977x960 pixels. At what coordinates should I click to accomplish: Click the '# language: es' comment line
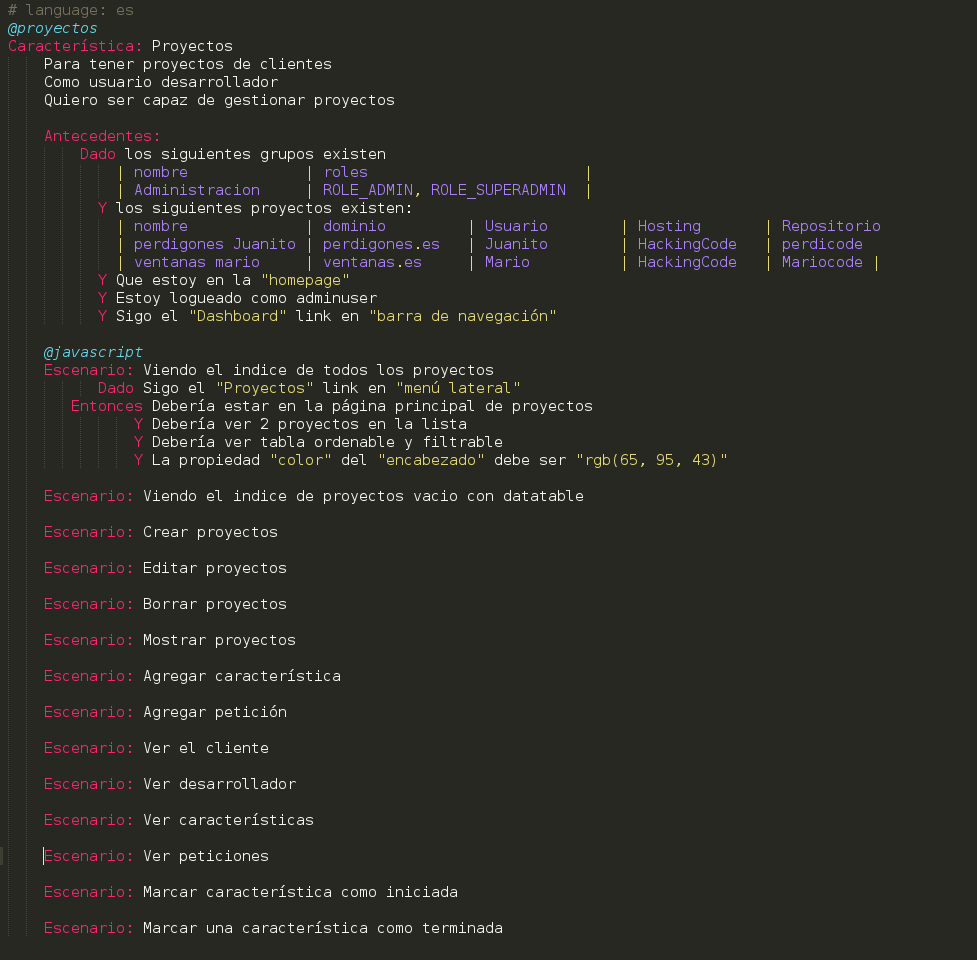[70, 11]
